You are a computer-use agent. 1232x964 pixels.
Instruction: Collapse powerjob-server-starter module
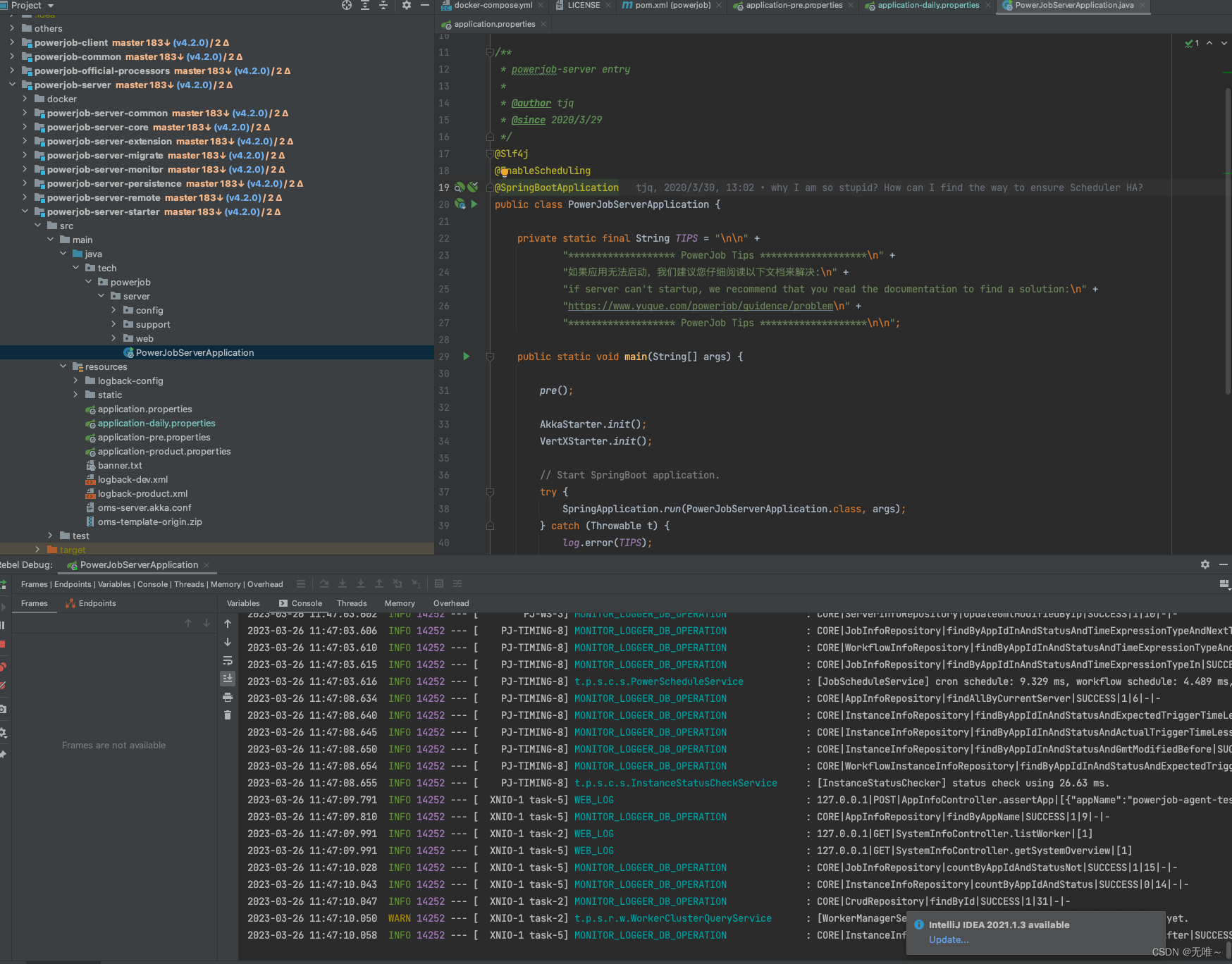point(25,211)
